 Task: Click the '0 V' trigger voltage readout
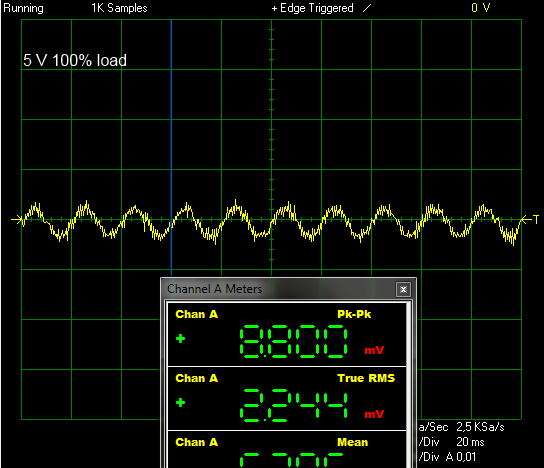[481, 8]
